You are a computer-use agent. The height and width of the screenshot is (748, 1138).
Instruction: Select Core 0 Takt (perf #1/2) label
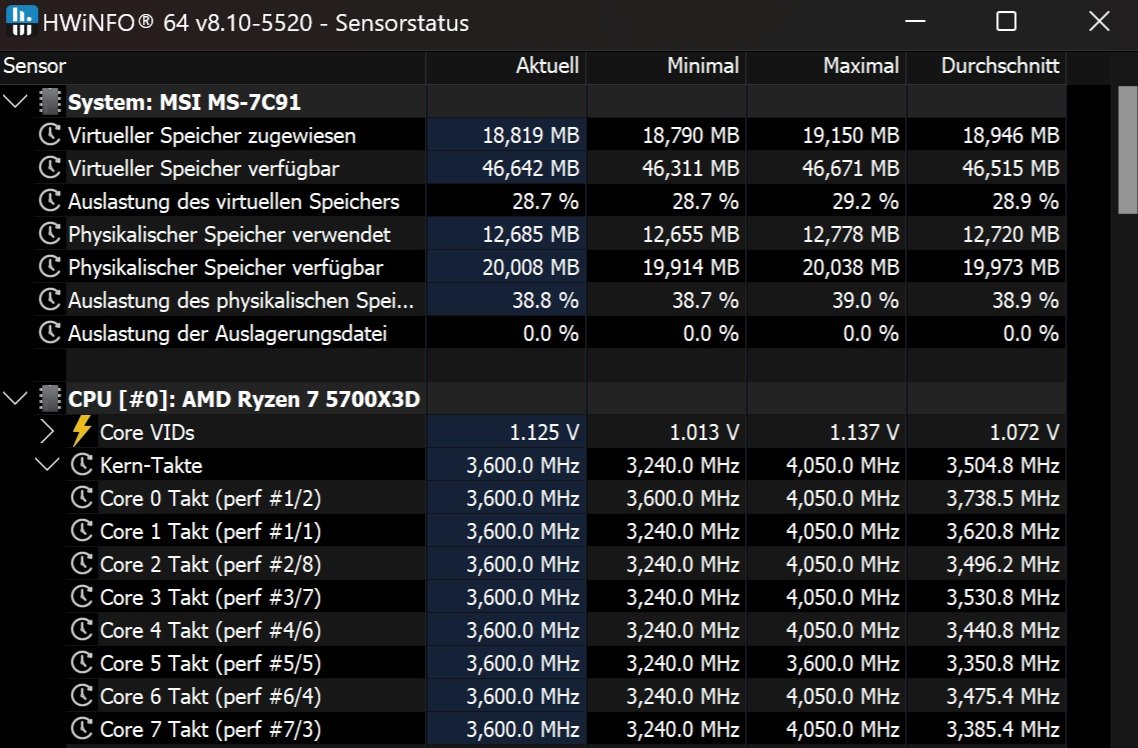tap(210, 498)
